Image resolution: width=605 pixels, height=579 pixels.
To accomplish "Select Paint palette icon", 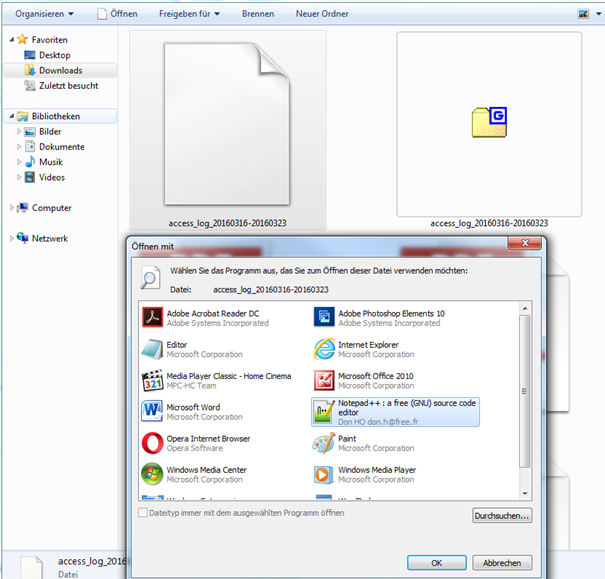I will pos(323,443).
